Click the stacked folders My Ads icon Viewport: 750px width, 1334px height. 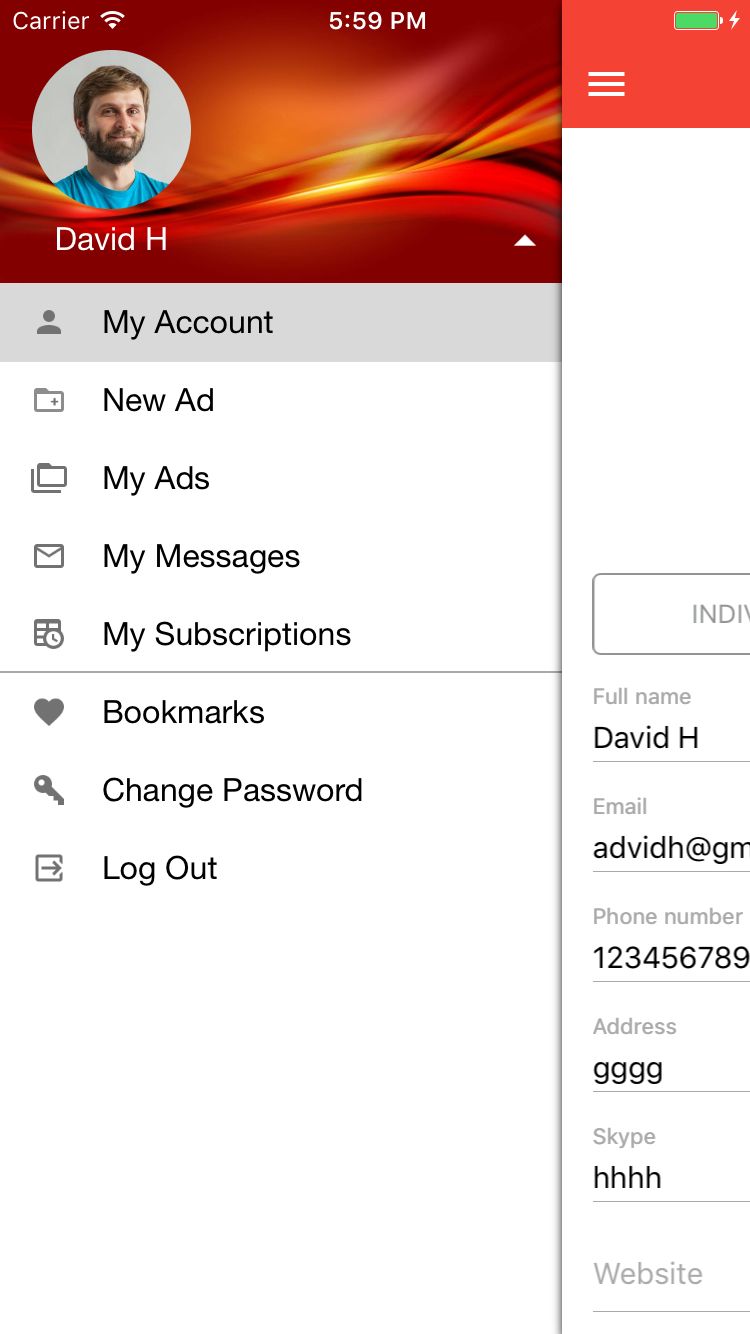pos(49,478)
